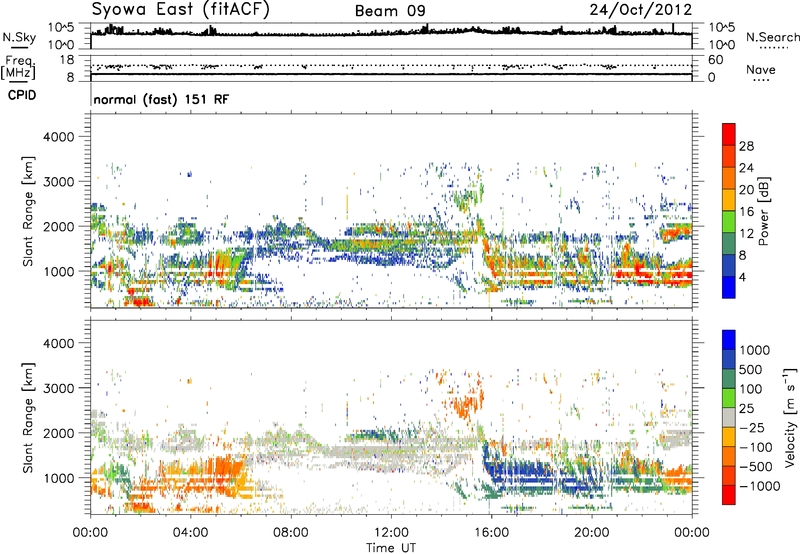This screenshot has width=800, height=554.
Task: Click the right-axis value '60'
Action: 716,60
